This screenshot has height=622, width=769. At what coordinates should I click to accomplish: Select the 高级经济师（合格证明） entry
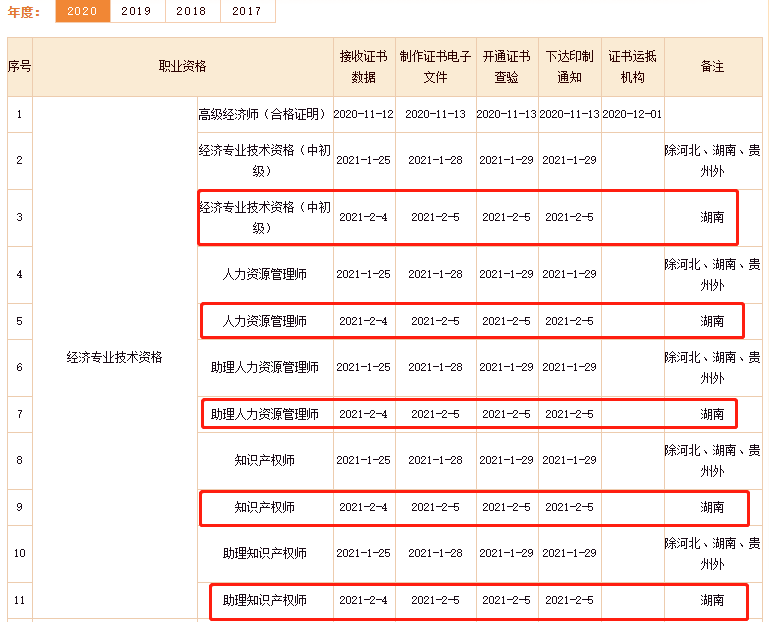click(x=264, y=114)
